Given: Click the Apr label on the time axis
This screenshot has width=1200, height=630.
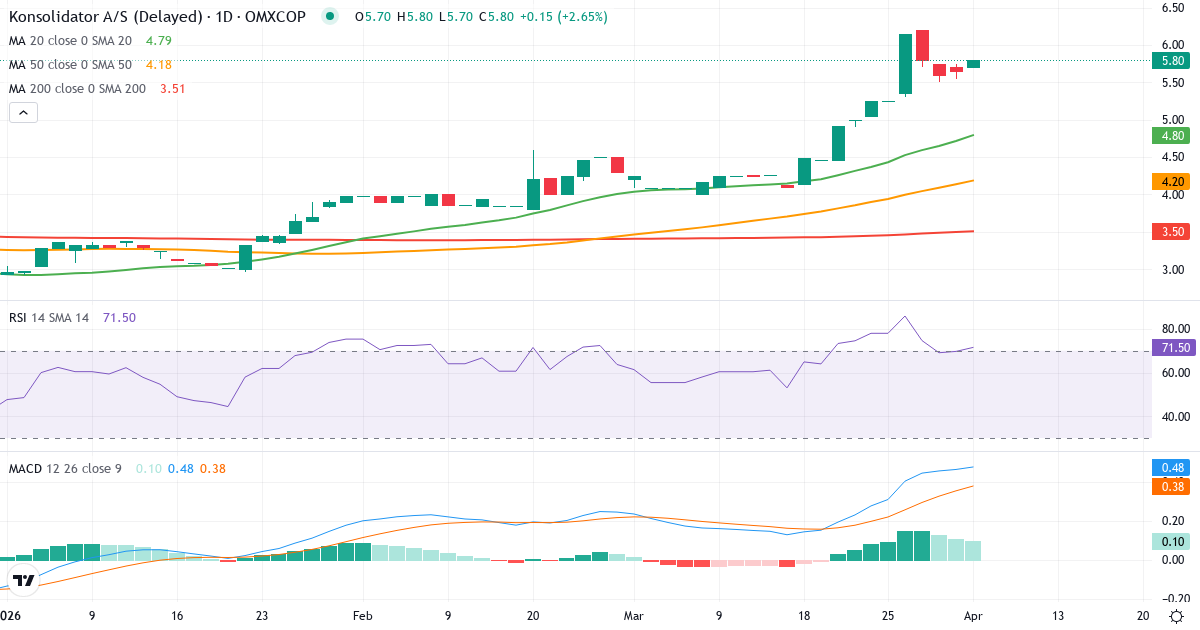Looking at the screenshot, I should [973, 616].
